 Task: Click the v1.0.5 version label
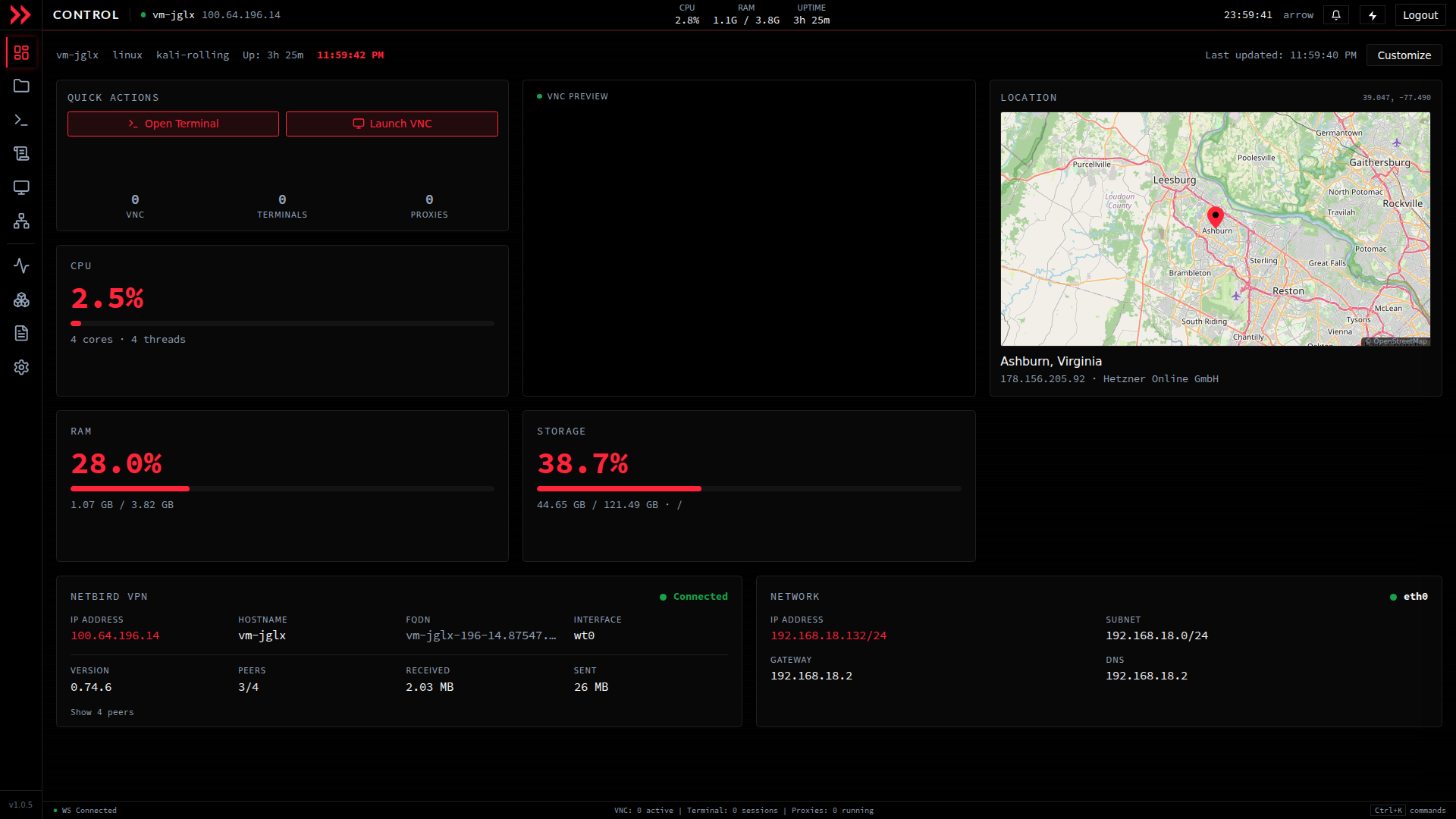20,805
